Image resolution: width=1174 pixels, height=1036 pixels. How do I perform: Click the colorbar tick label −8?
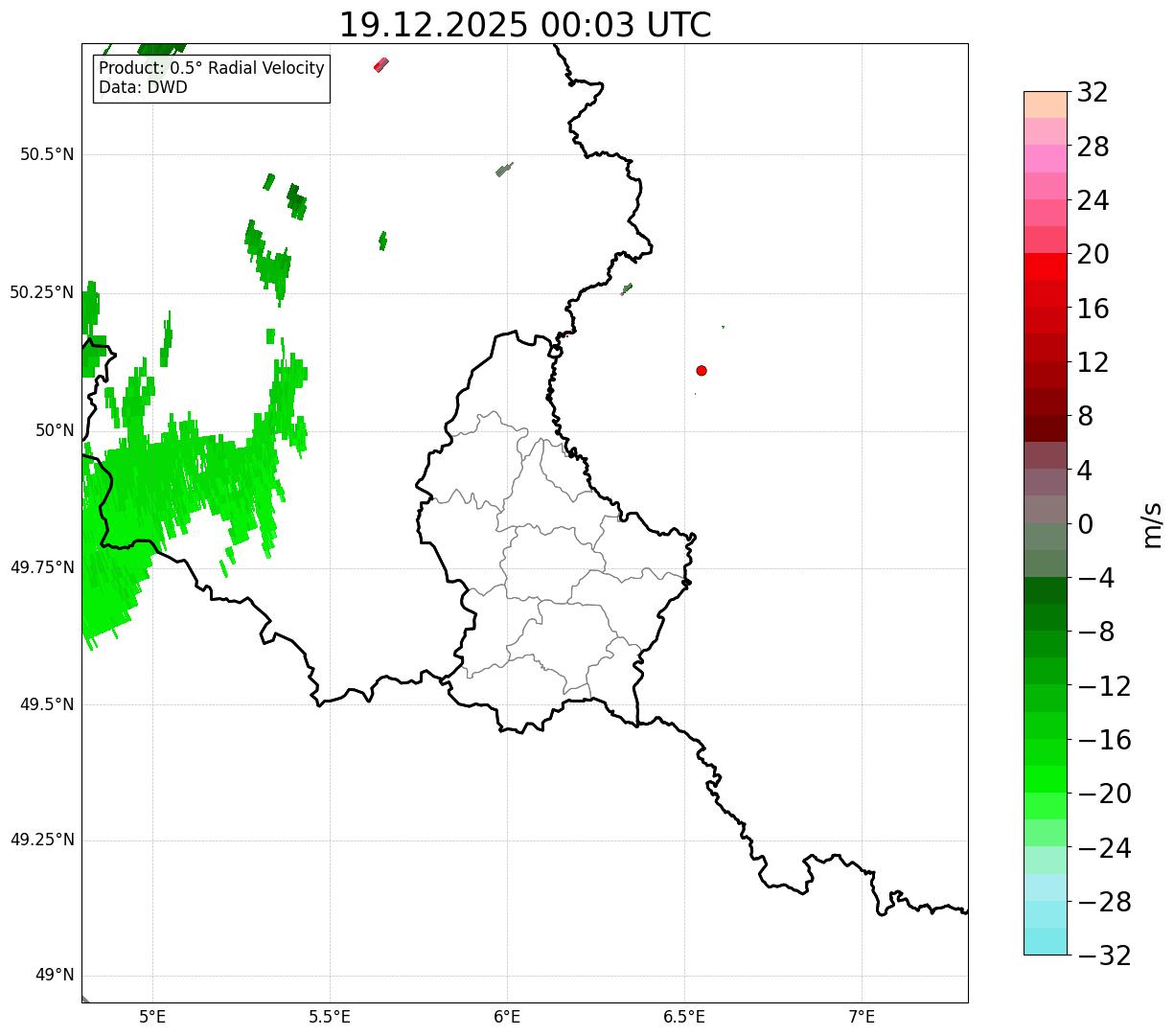(1095, 633)
